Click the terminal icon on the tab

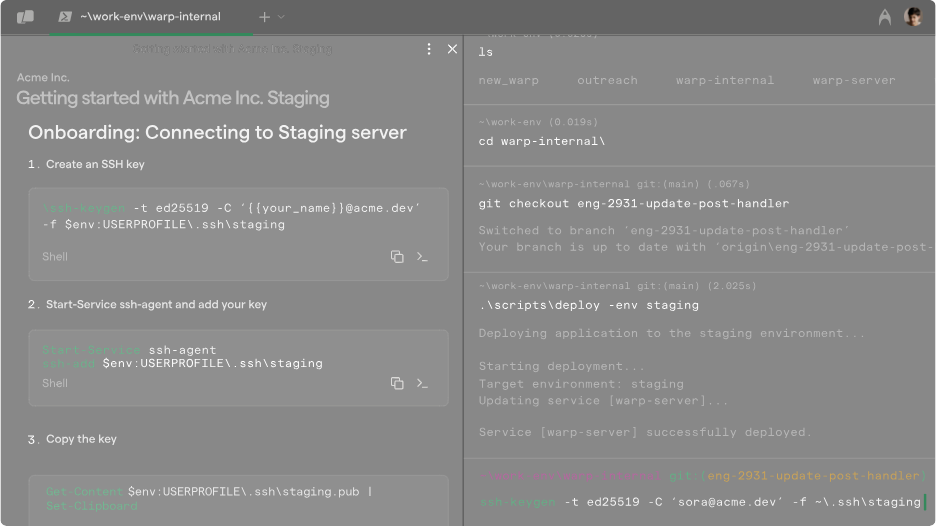pyautogui.click(x=65, y=17)
